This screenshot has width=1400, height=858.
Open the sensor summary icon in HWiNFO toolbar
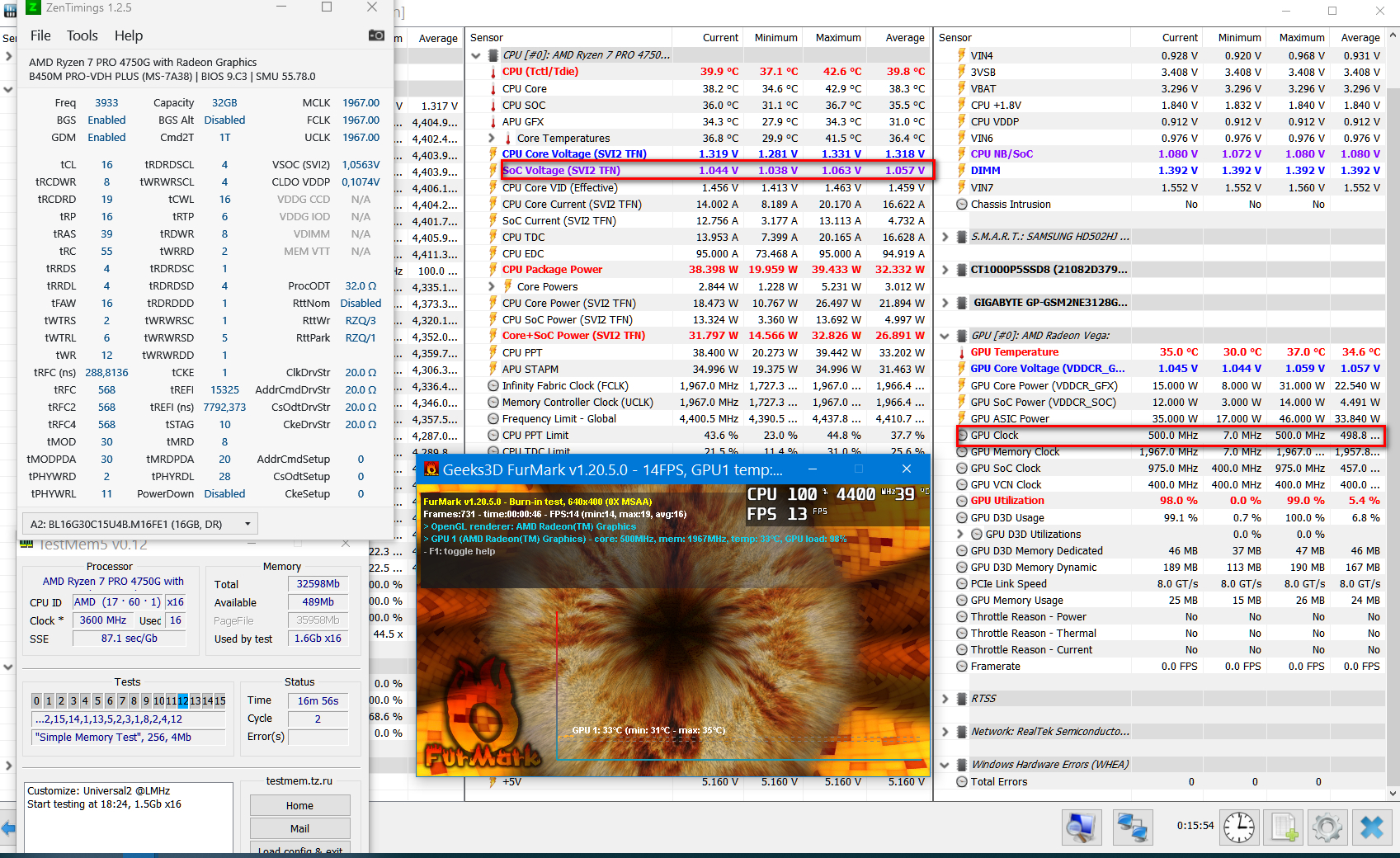[1081, 827]
